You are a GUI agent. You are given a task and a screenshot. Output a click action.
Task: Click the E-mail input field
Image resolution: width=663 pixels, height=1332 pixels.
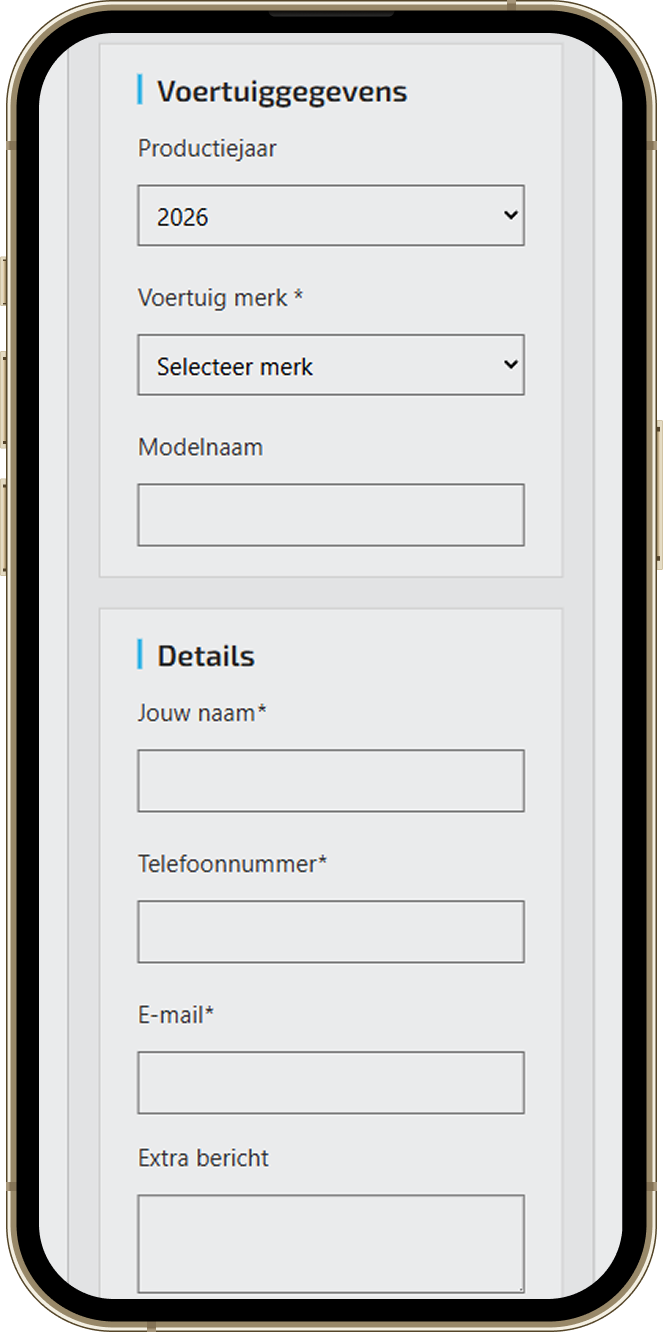pyautogui.click(x=330, y=1082)
